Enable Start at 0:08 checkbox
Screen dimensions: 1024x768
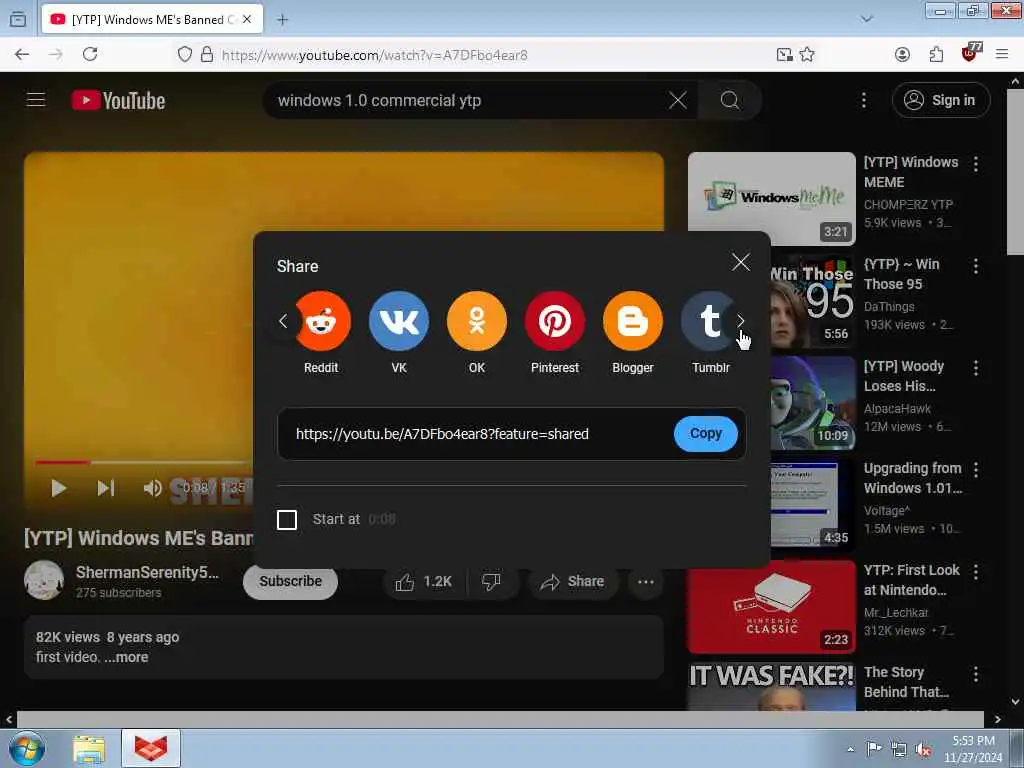point(287,520)
